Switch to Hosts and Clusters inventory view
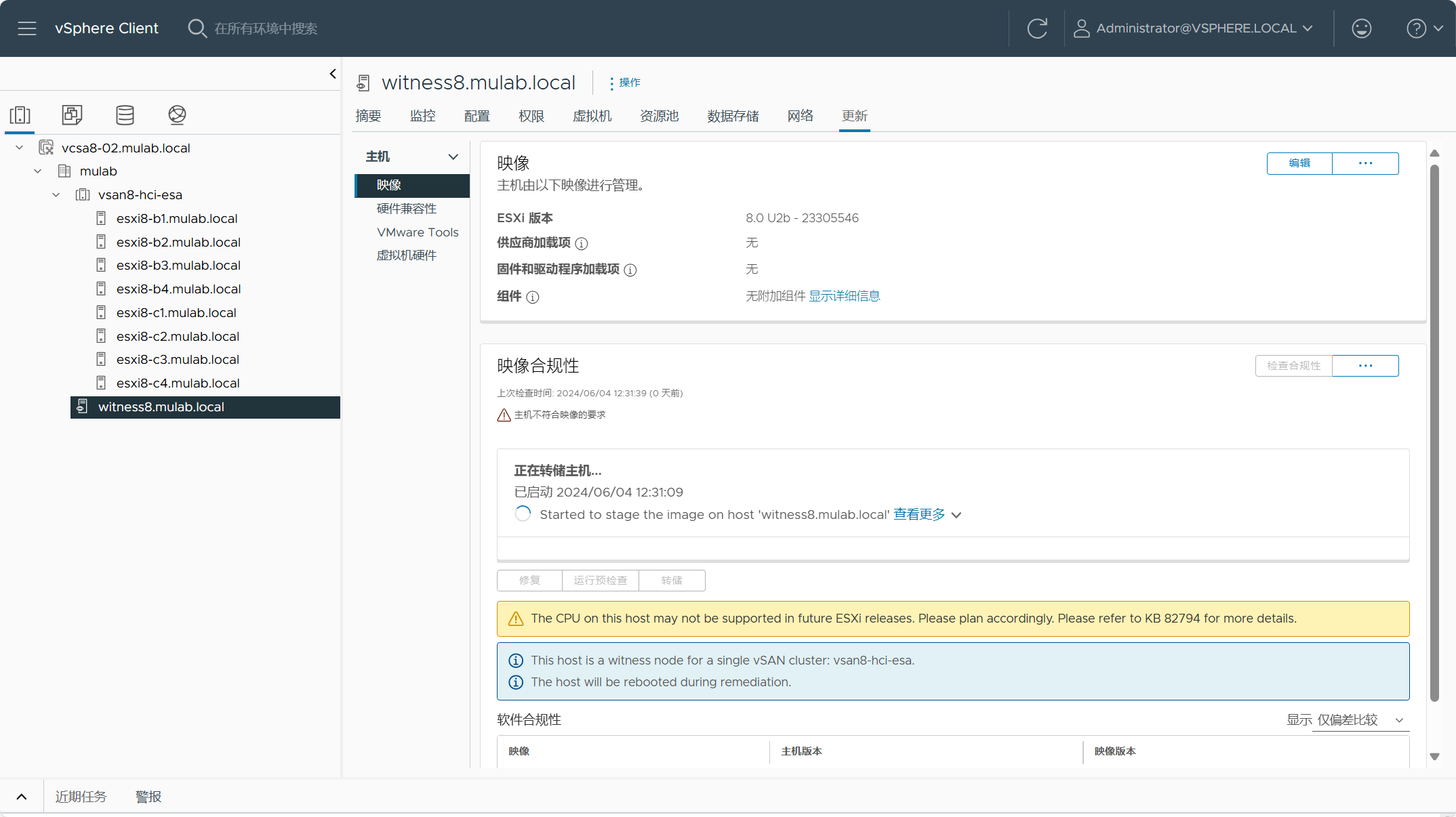Screen dimensions: 1456x817 click(20, 115)
